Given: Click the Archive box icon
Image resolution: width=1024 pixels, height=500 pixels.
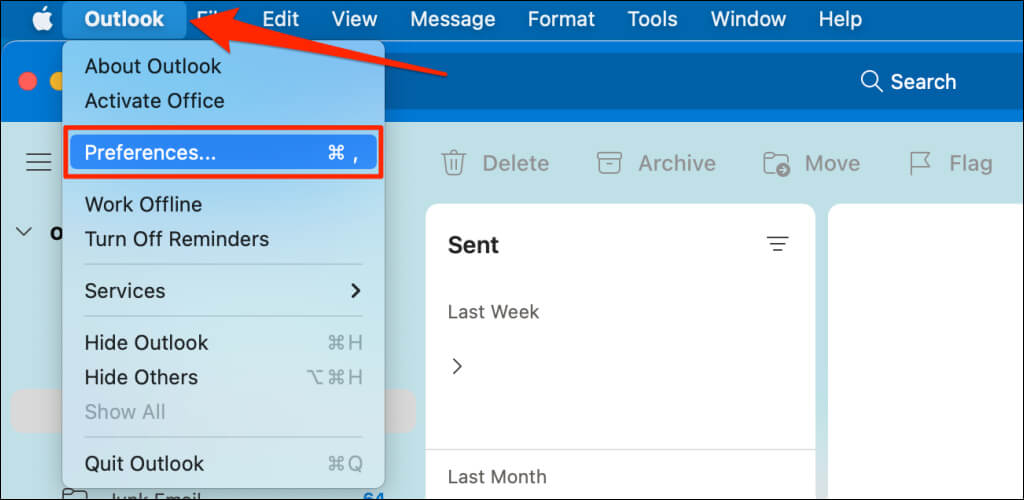Looking at the screenshot, I should coord(609,163).
